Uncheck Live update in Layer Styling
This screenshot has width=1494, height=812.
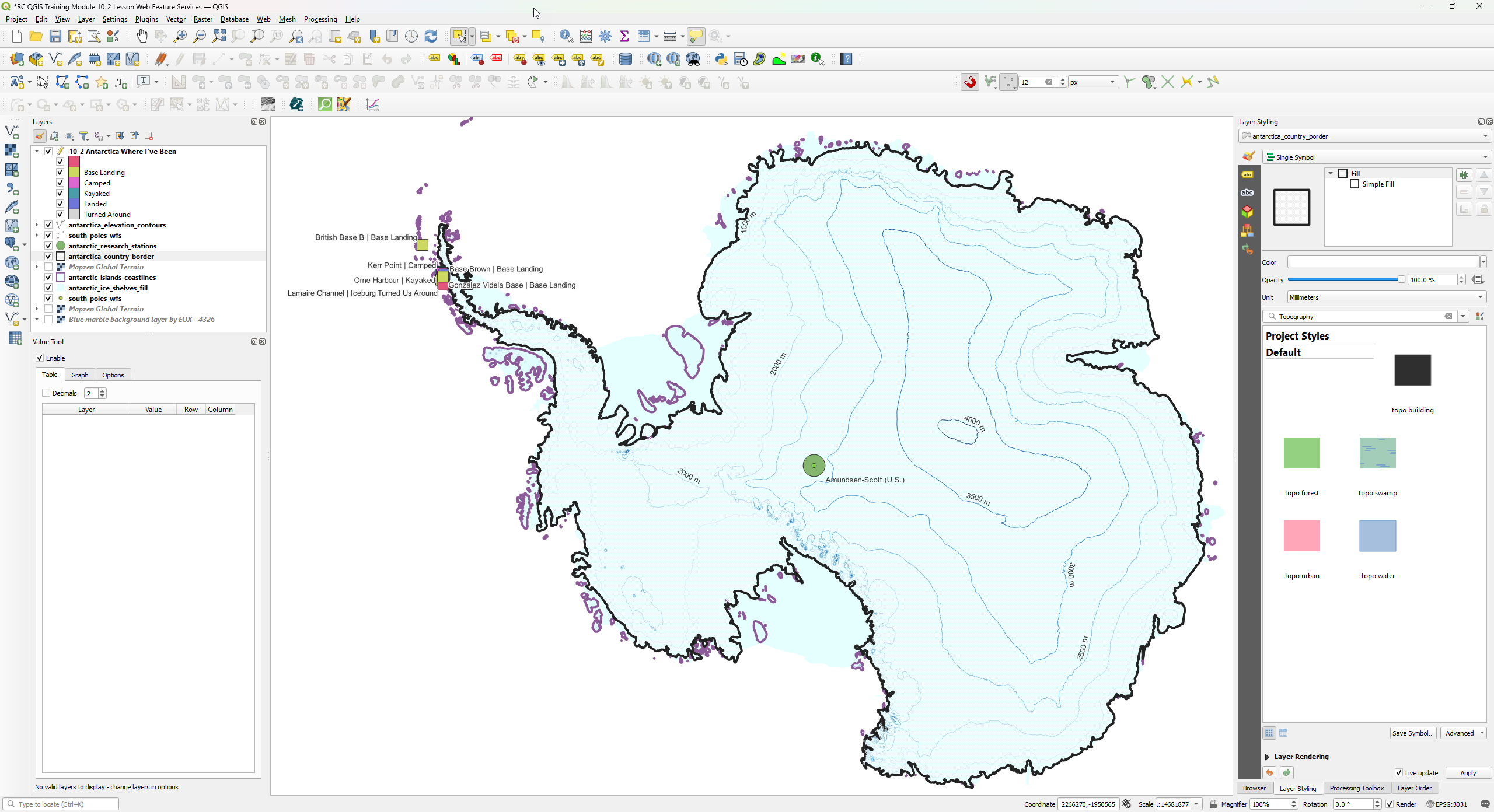pyautogui.click(x=1399, y=773)
